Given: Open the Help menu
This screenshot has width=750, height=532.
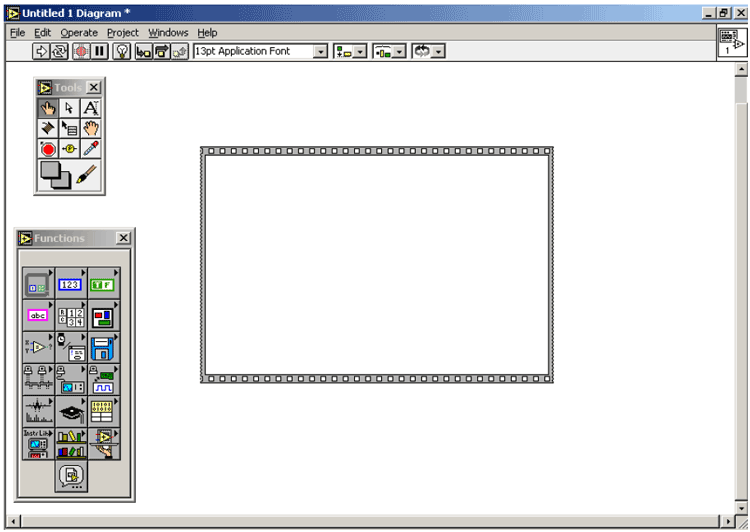Looking at the screenshot, I should tap(207, 33).
